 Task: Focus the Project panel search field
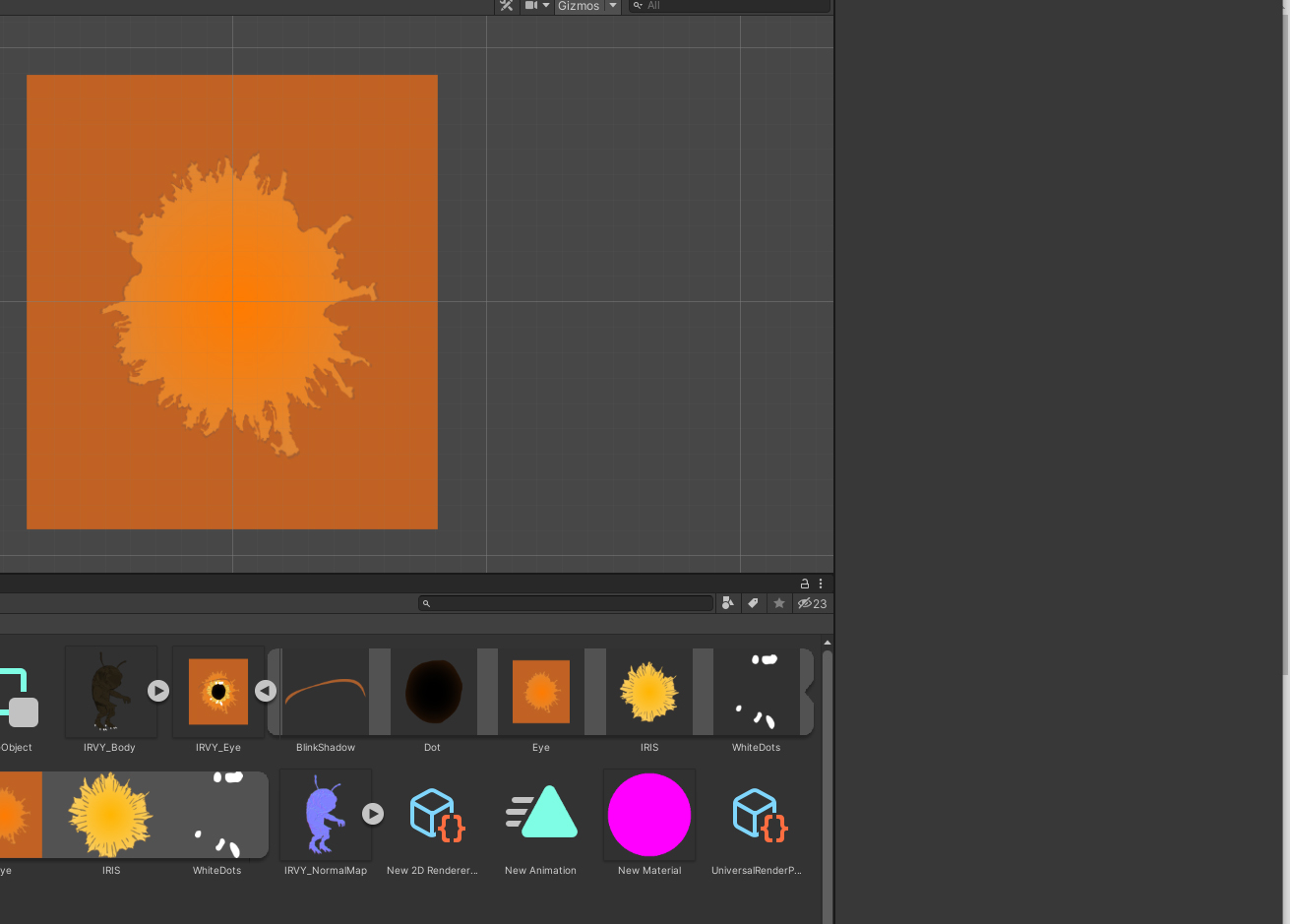[566, 603]
